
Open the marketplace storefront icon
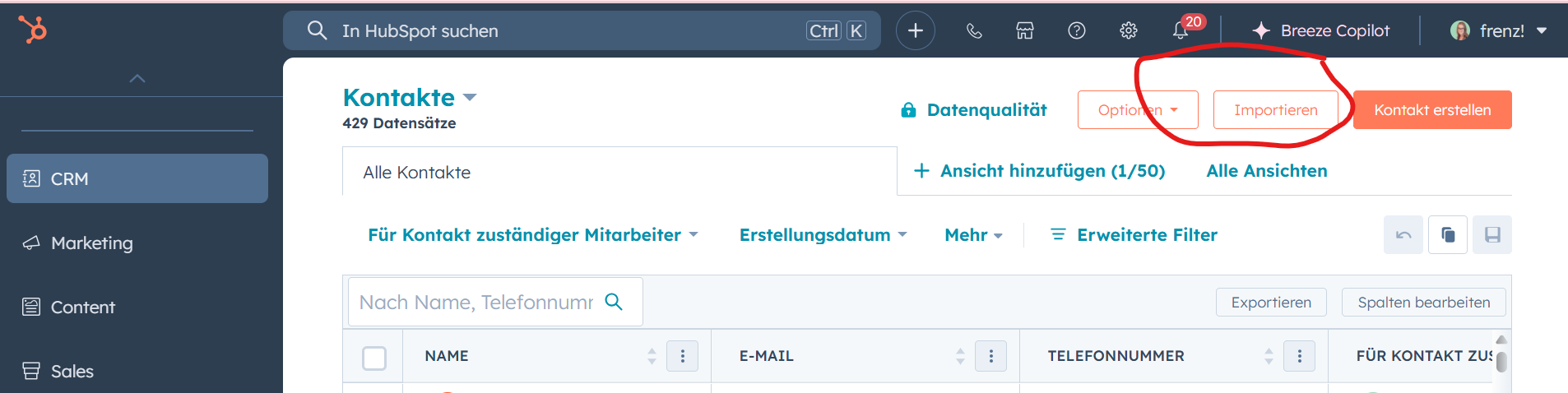(1025, 30)
